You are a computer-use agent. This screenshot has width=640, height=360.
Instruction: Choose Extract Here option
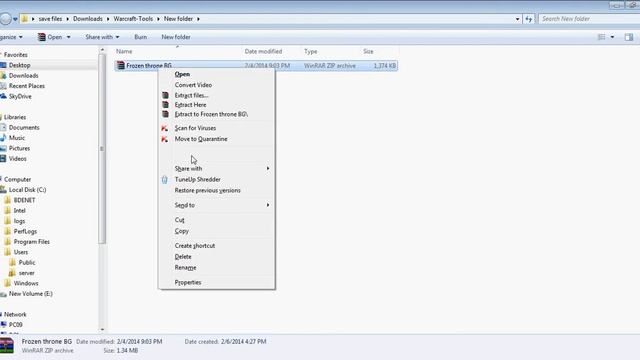click(190, 104)
